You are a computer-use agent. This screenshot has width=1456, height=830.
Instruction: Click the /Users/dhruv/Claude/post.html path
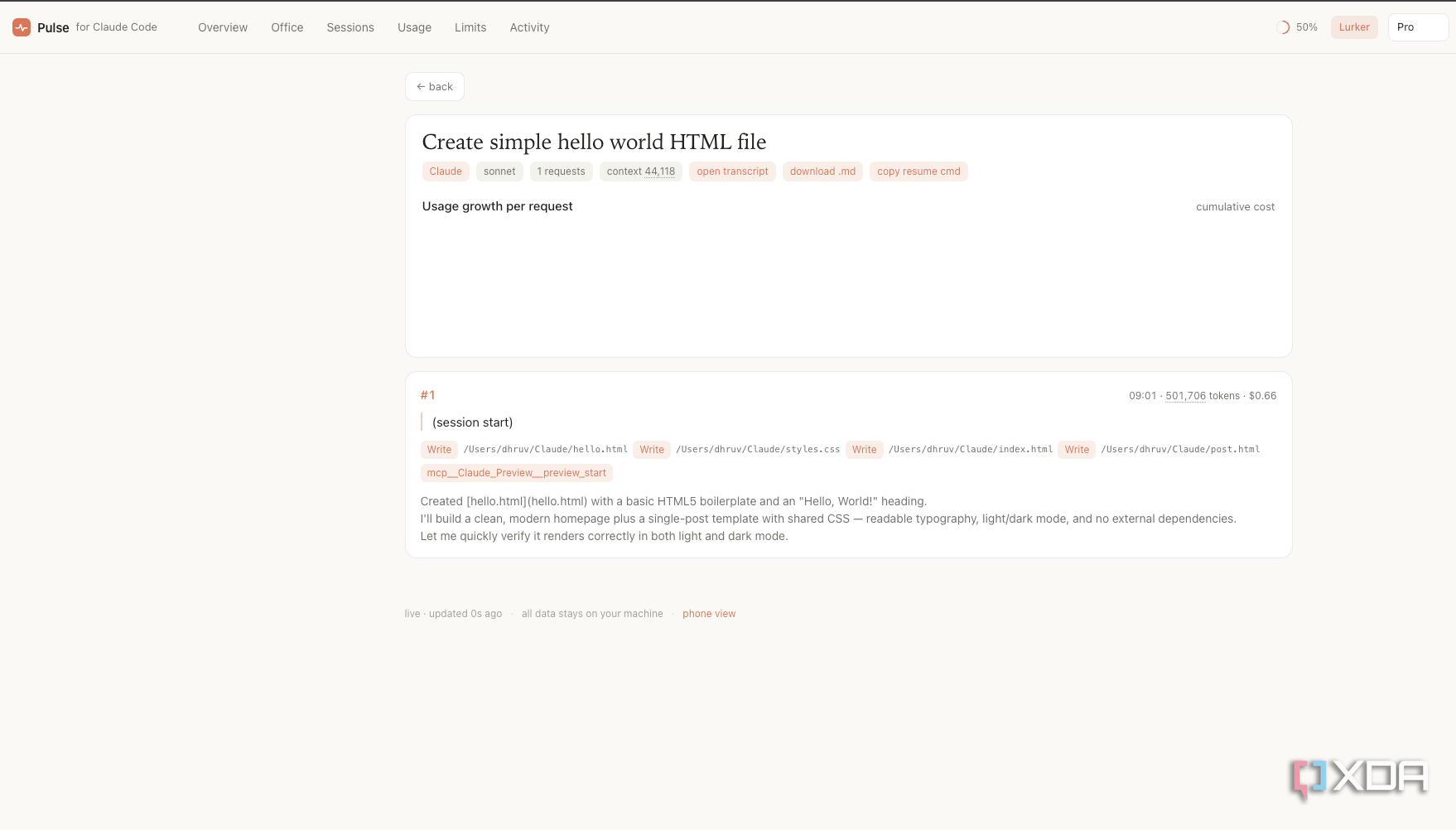click(x=1180, y=450)
